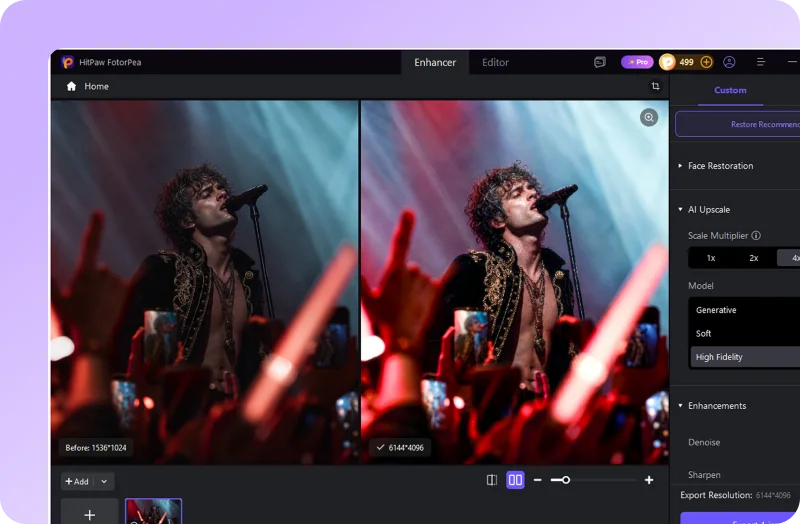
Task: Adjust the zoom level slider handle
Action: 566,480
